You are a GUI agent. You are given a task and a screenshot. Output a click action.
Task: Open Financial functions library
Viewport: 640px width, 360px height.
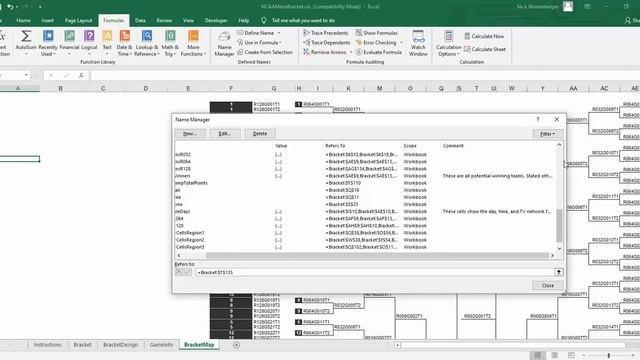[x=69, y=42]
